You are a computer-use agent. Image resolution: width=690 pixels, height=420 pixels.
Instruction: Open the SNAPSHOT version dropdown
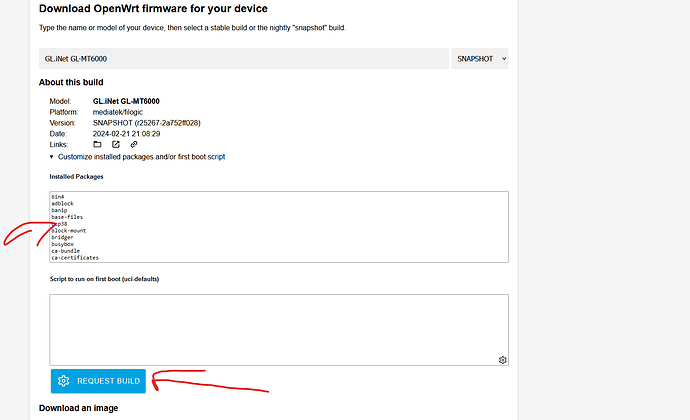tap(480, 59)
